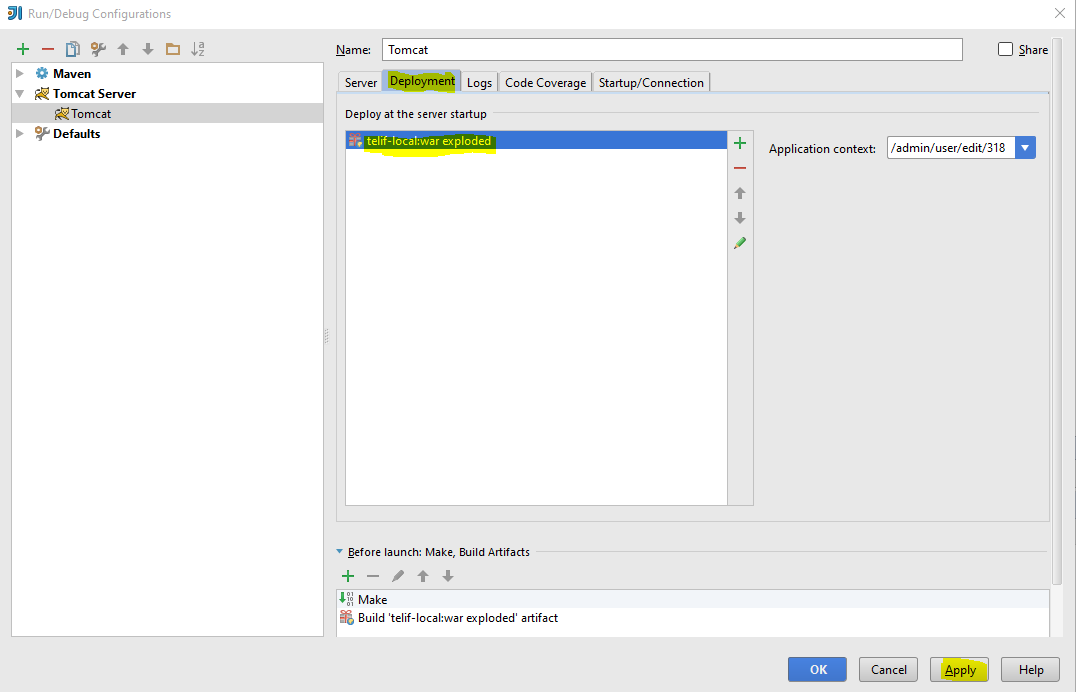This screenshot has height=692, width=1076.
Task: Select 'telif-local:war exploded' deployment entry
Action: coord(536,140)
